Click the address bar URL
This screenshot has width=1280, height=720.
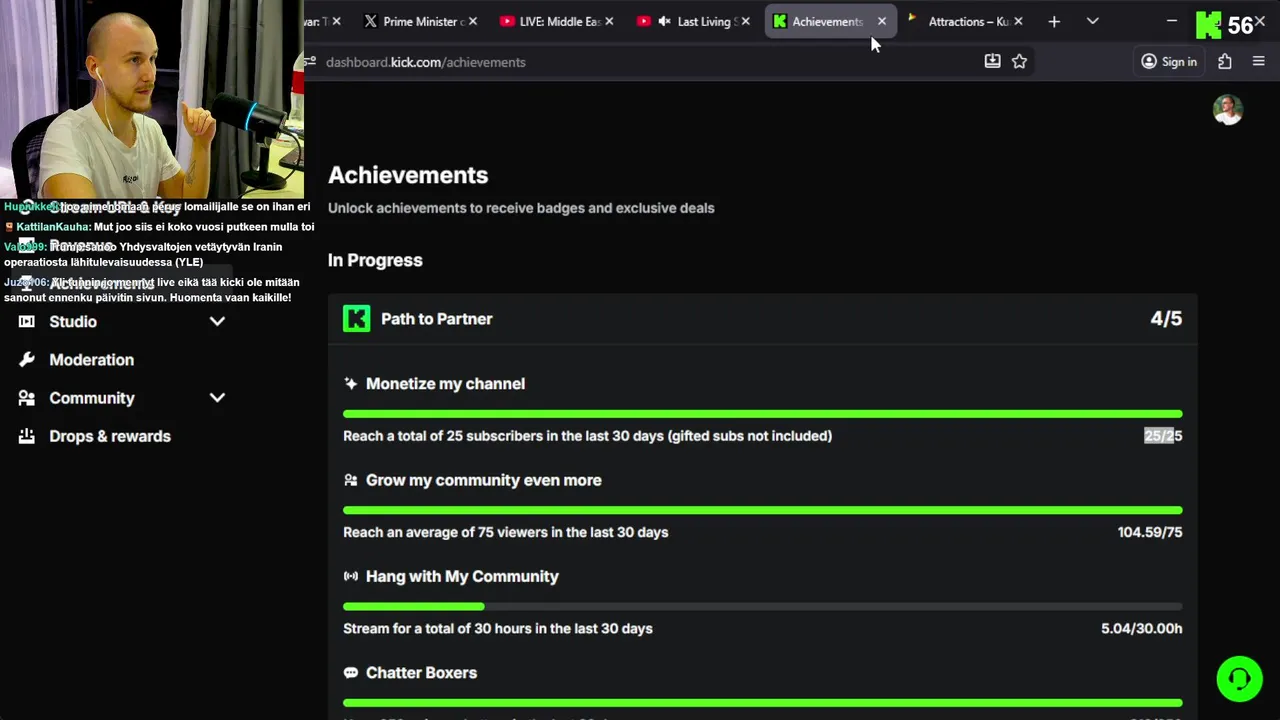[x=425, y=62]
